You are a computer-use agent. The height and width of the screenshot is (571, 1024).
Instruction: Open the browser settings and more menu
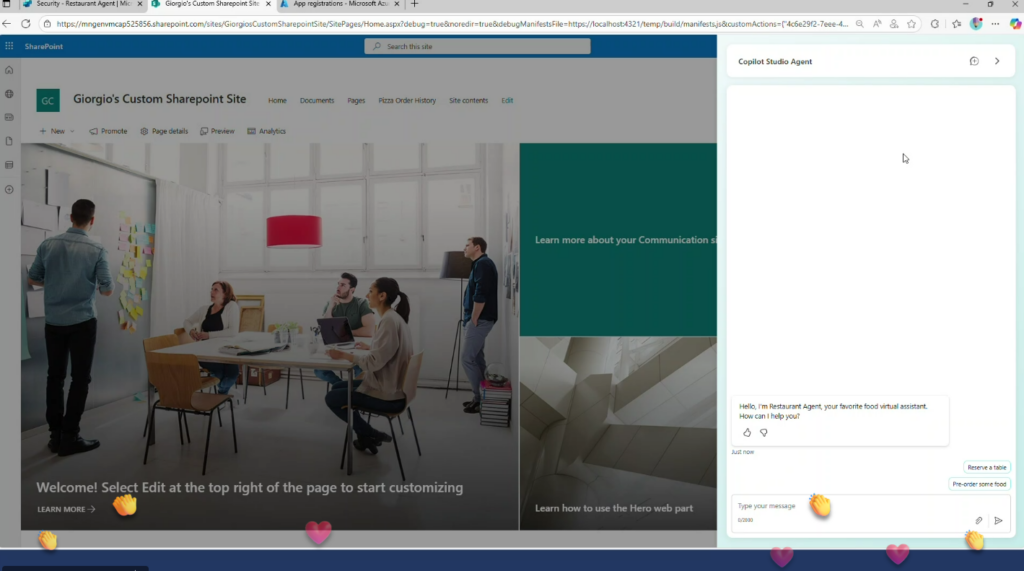pos(995,24)
